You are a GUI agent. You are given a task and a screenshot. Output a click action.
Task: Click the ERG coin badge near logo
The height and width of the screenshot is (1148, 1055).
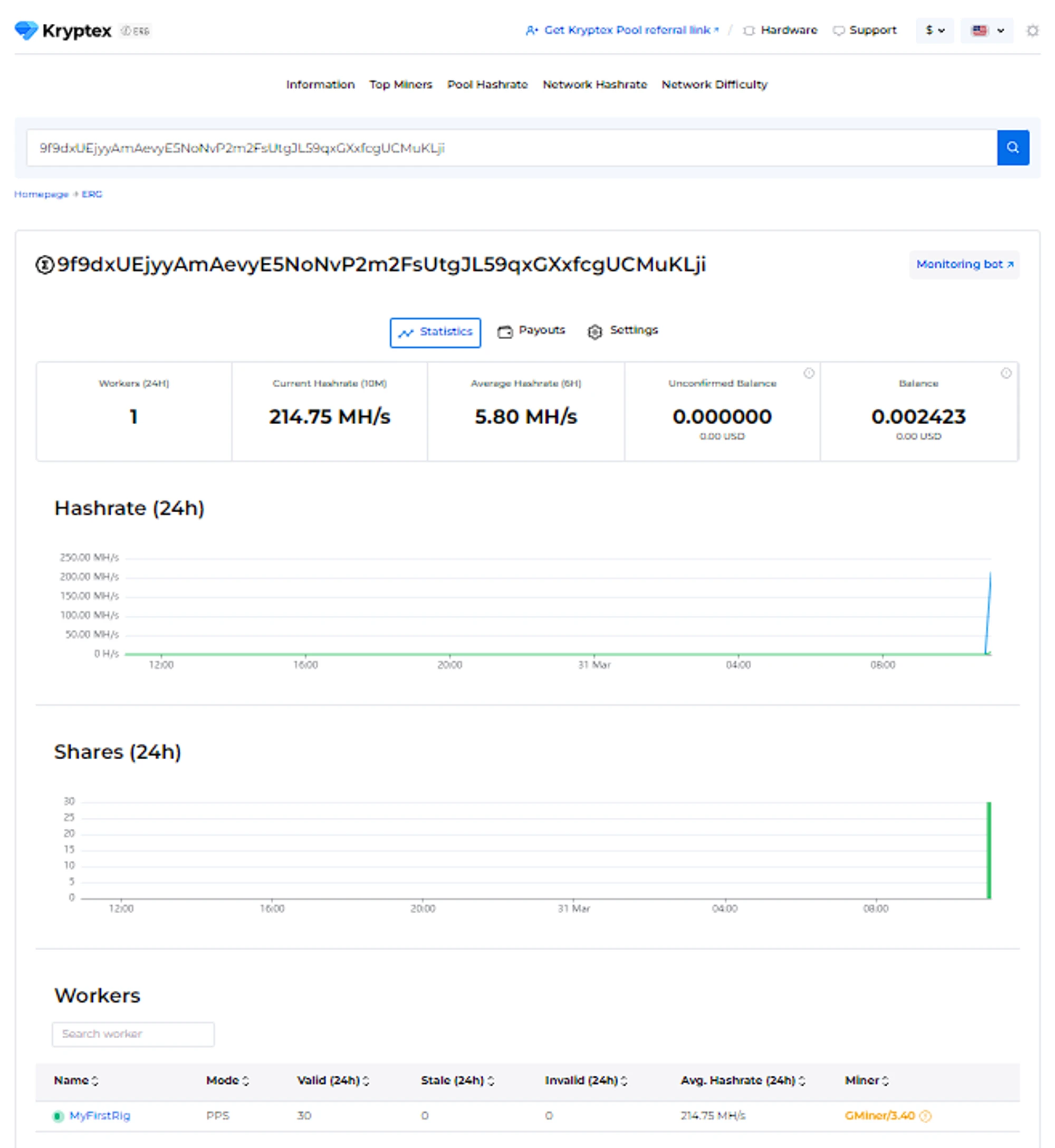tap(135, 31)
